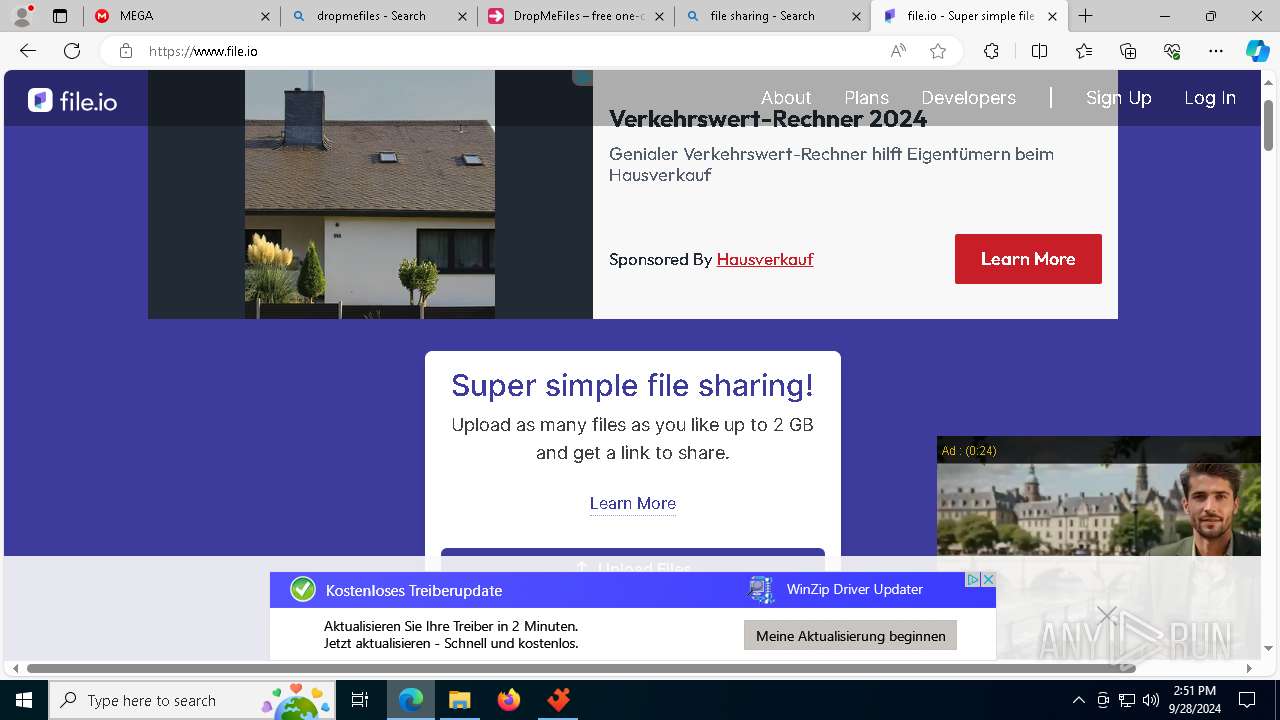The image size is (1280, 720).
Task: Open the Extensions puzzle icon
Action: [x=991, y=51]
